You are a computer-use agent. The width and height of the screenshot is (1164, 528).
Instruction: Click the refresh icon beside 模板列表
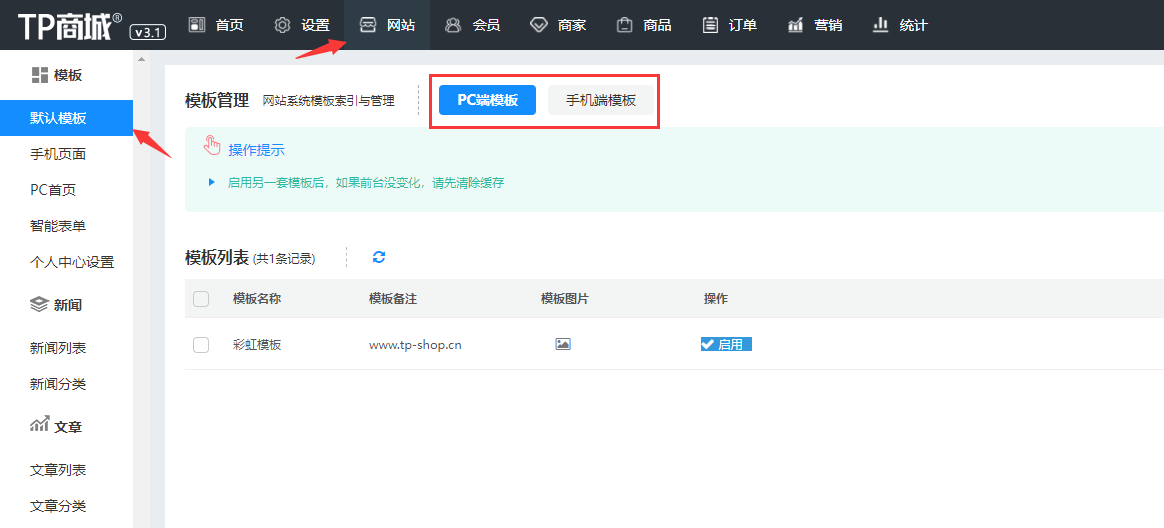pyautogui.click(x=379, y=257)
